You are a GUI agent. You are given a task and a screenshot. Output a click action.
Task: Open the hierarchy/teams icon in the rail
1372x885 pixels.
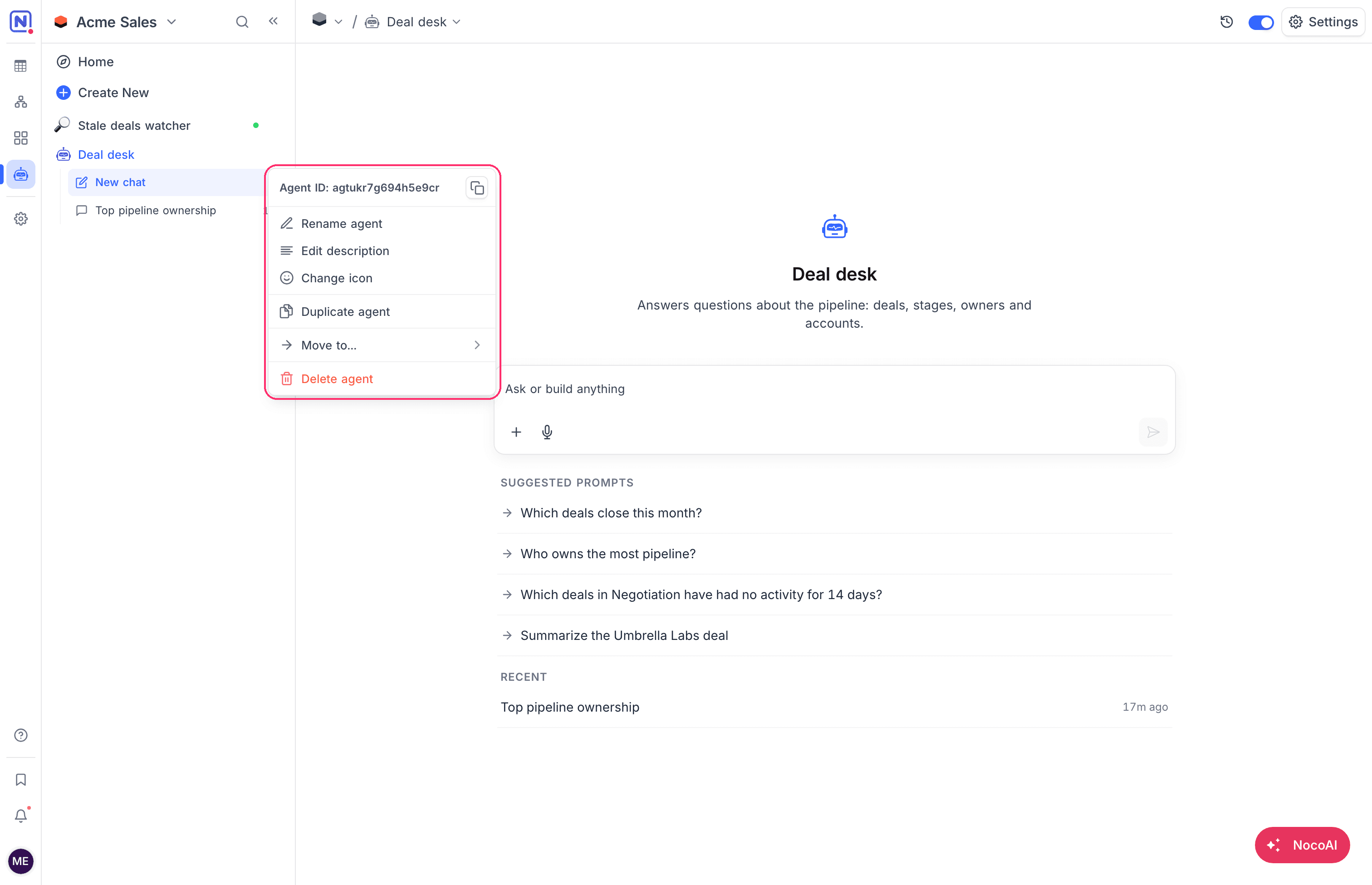point(21,102)
